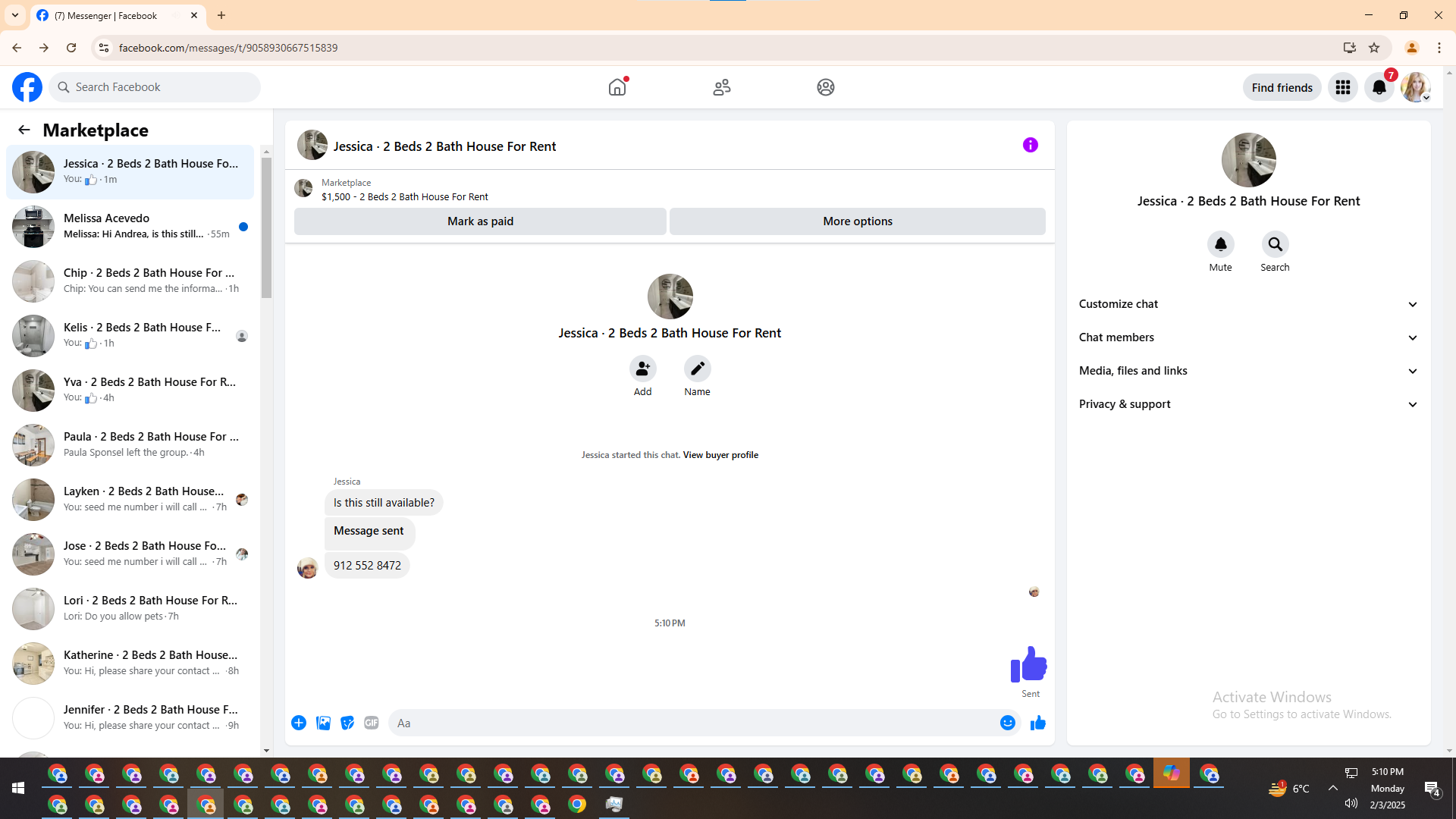View site information in the address bar
This screenshot has height=819, width=1456.
(x=103, y=48)
